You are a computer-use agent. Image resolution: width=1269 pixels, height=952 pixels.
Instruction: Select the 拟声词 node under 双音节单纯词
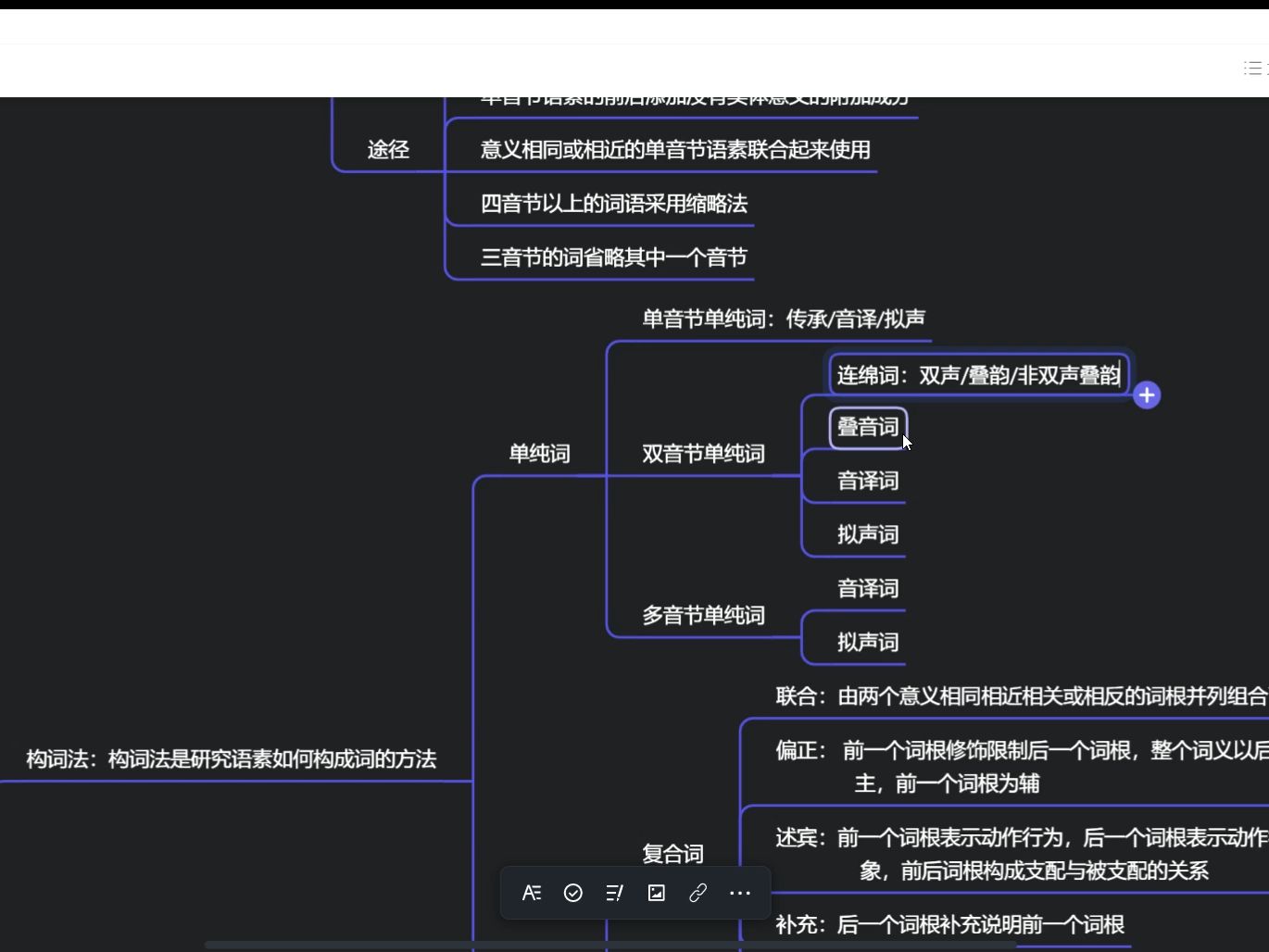868,534
